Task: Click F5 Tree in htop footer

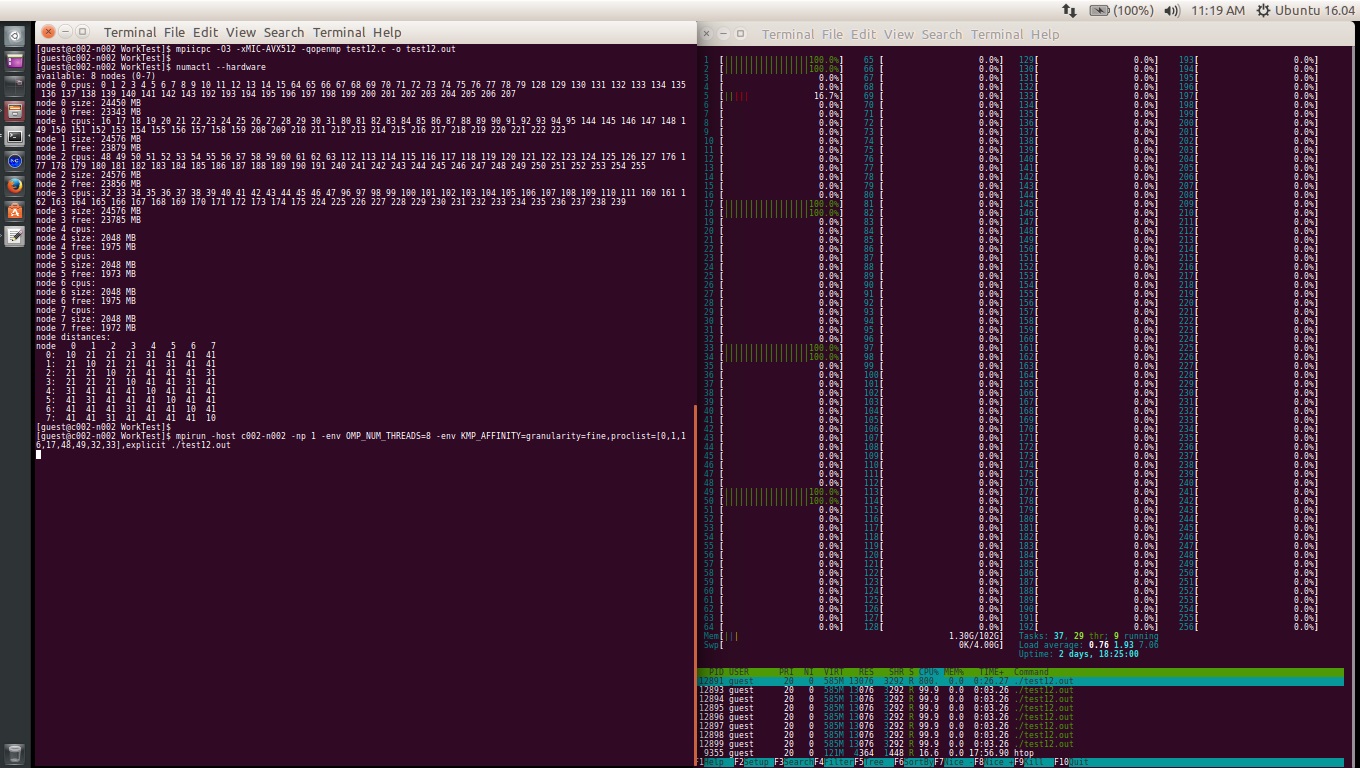Action: pyautogui.click(x=874, y=762)
